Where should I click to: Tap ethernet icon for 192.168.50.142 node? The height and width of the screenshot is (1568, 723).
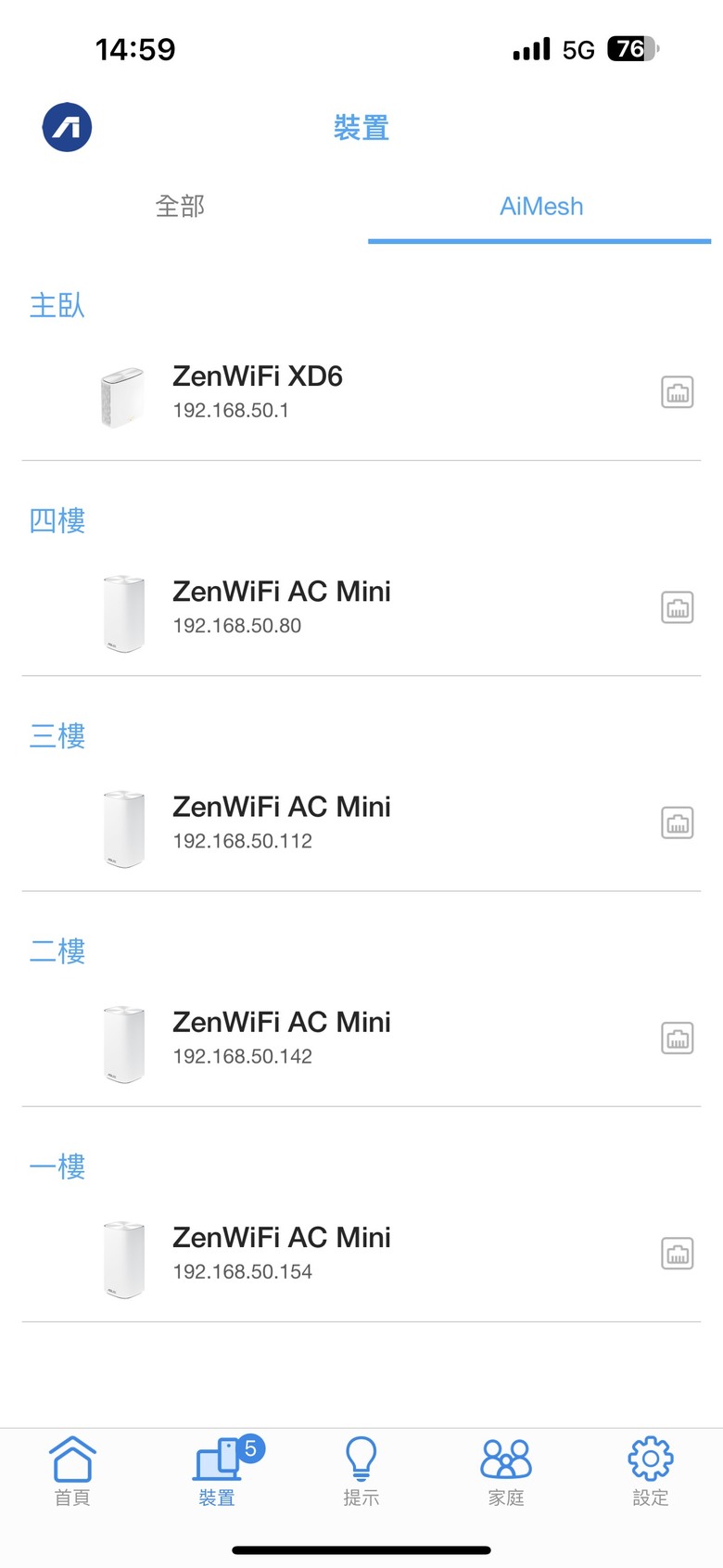[678, 1038]
